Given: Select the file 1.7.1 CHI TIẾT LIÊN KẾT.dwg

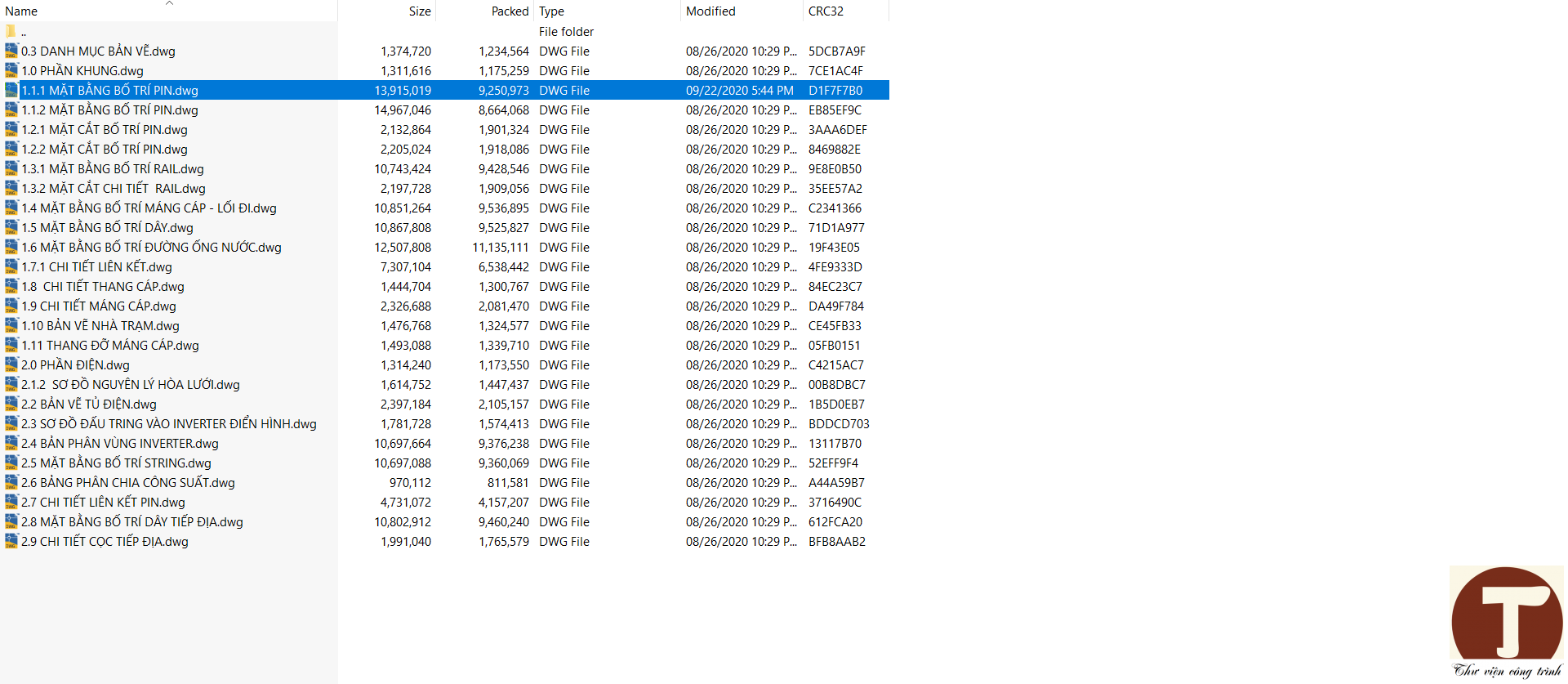Looking at the screenshot, I should tap(96, 267).
